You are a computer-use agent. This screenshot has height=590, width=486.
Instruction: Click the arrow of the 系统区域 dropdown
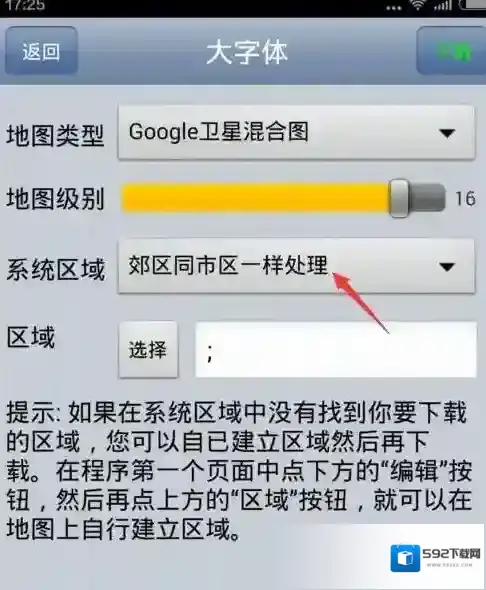(447, 267)
